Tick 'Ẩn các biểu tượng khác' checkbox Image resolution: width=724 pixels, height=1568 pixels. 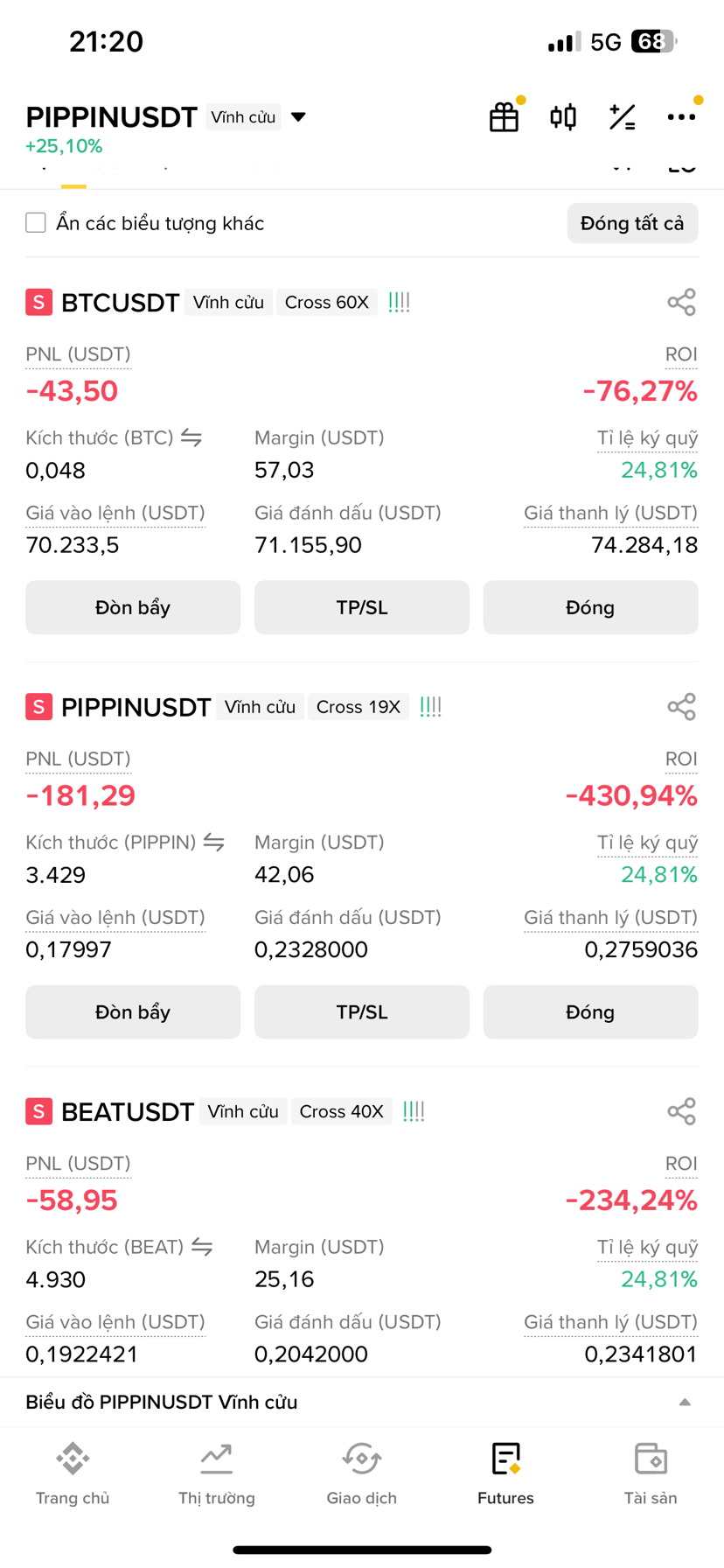[x=36, y=223]
